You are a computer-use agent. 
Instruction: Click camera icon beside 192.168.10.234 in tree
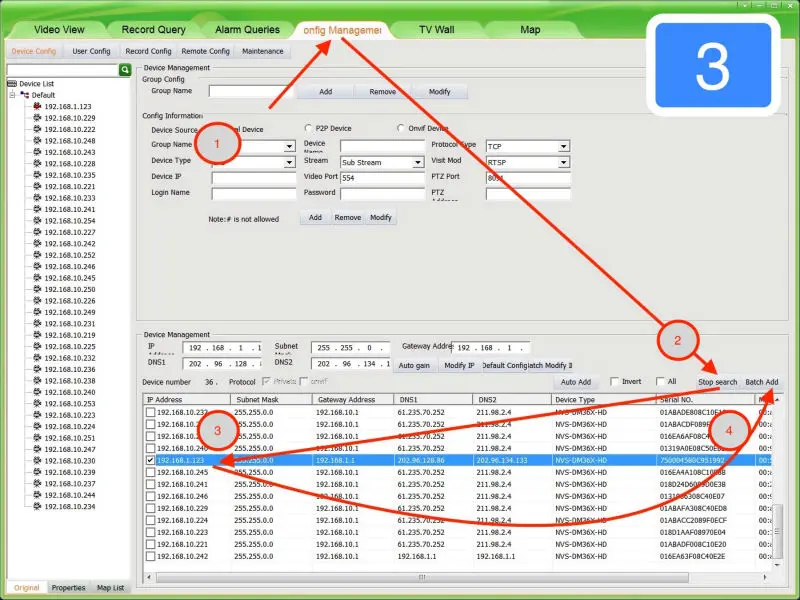37,506
